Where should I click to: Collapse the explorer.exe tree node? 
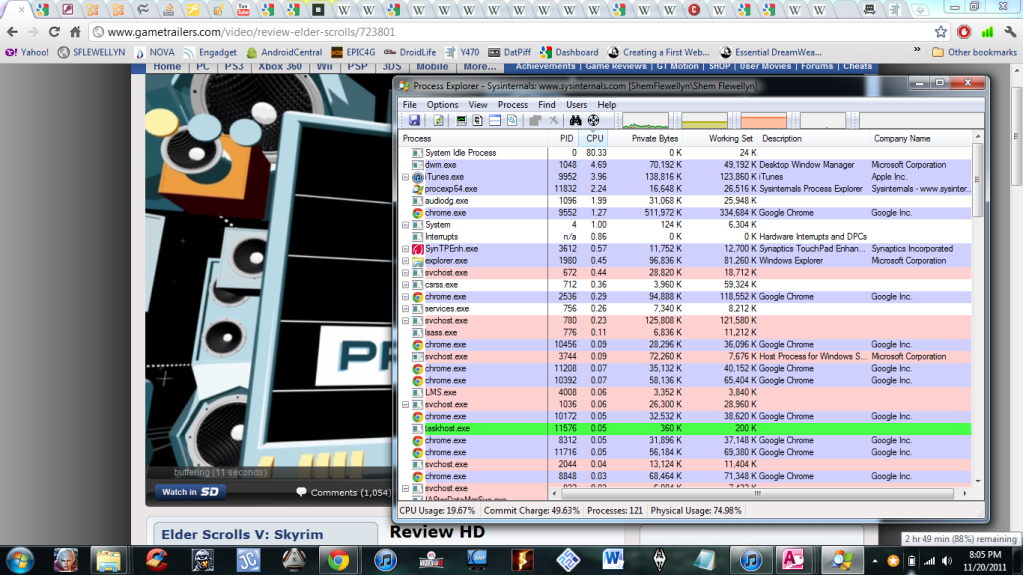(x=406, y=260)
